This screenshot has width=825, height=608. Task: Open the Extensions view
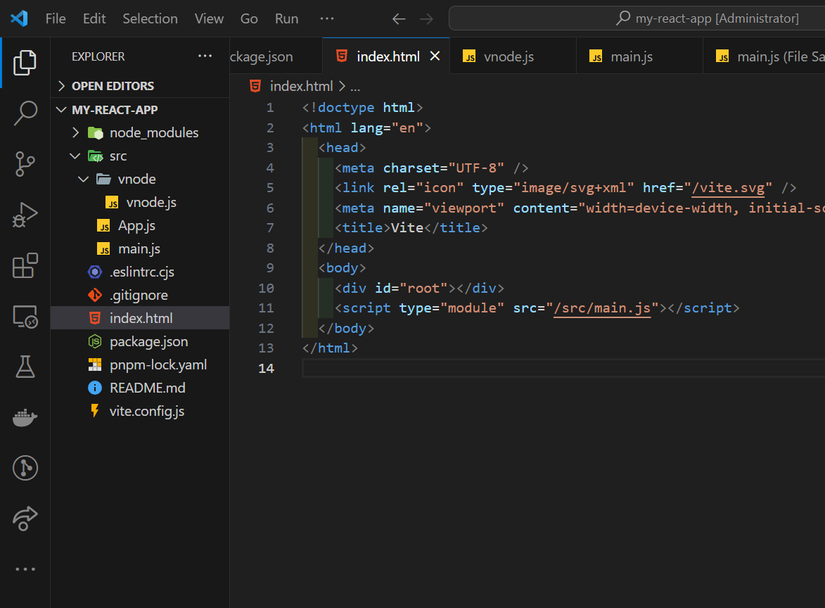click(x=25, y=266)
